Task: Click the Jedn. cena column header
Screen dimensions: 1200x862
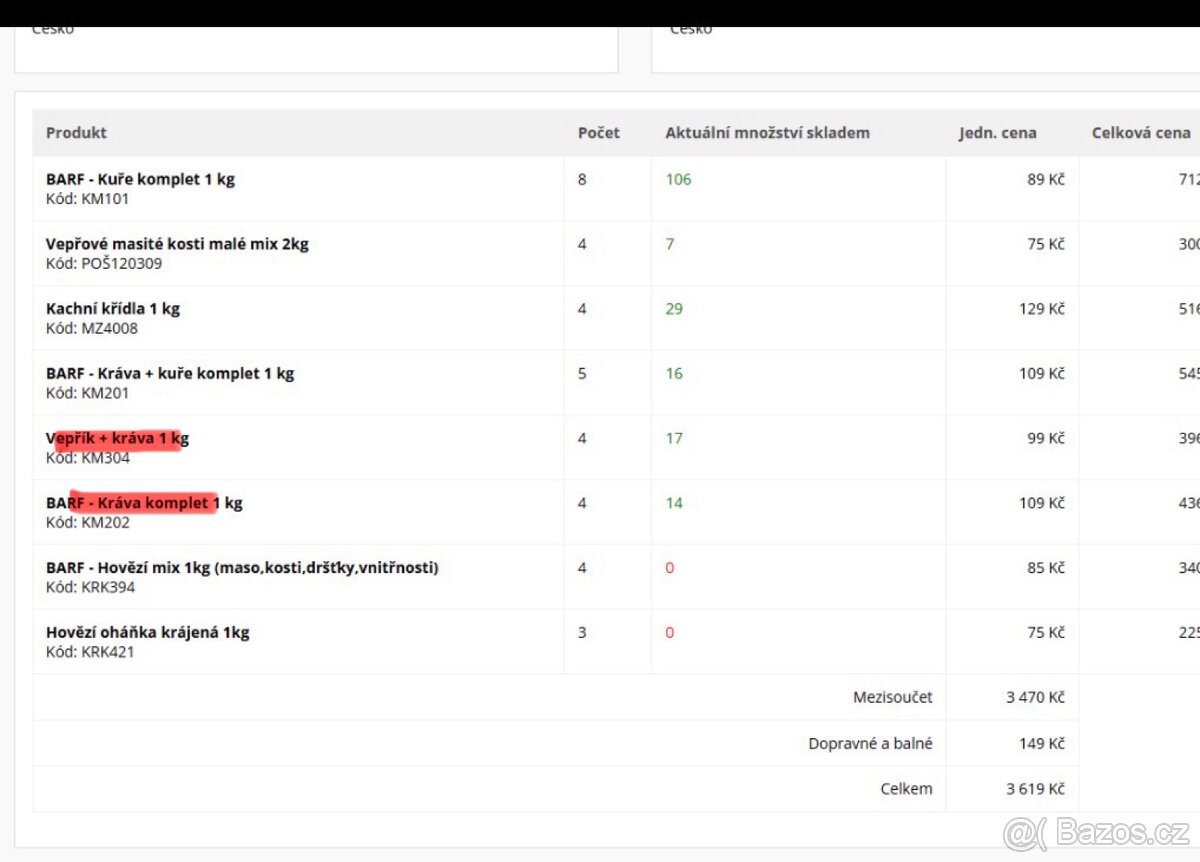Action: click(997, 133)
